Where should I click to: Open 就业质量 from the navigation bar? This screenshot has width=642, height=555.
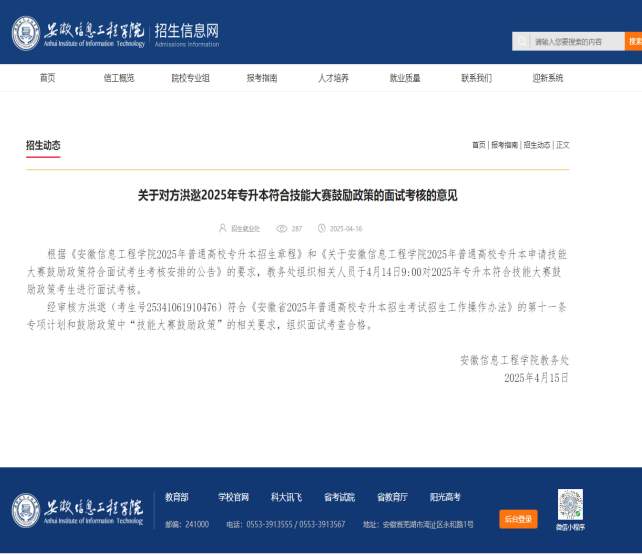tap(405, 78)
